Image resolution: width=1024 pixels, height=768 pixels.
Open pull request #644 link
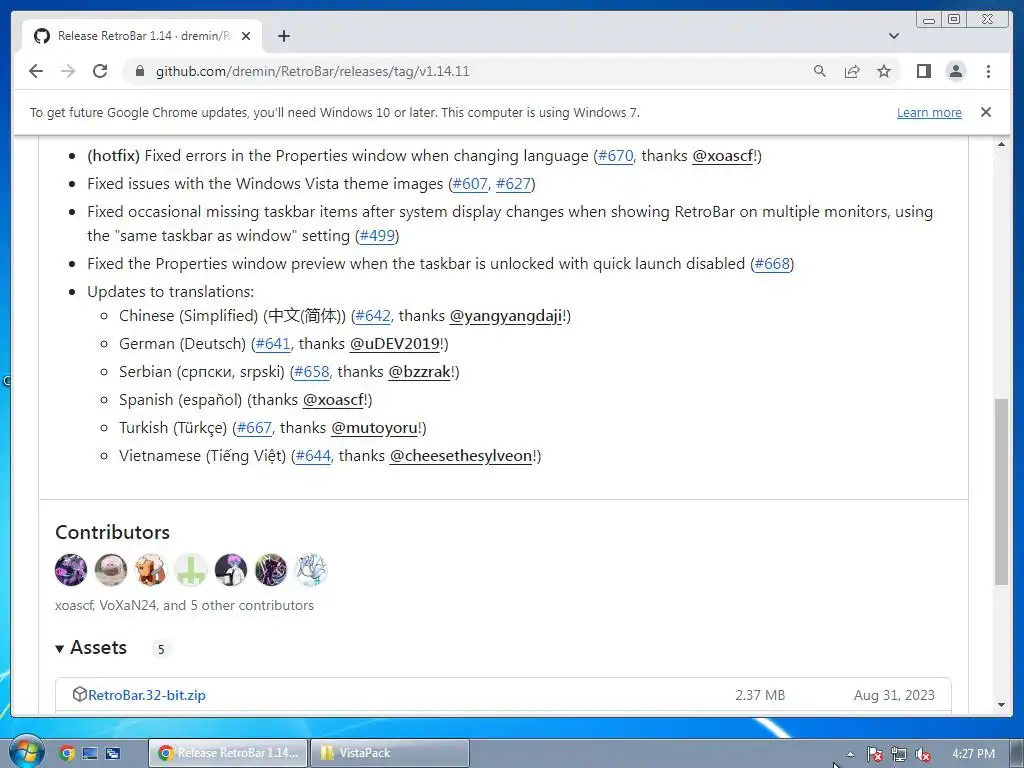pos(313,456)
